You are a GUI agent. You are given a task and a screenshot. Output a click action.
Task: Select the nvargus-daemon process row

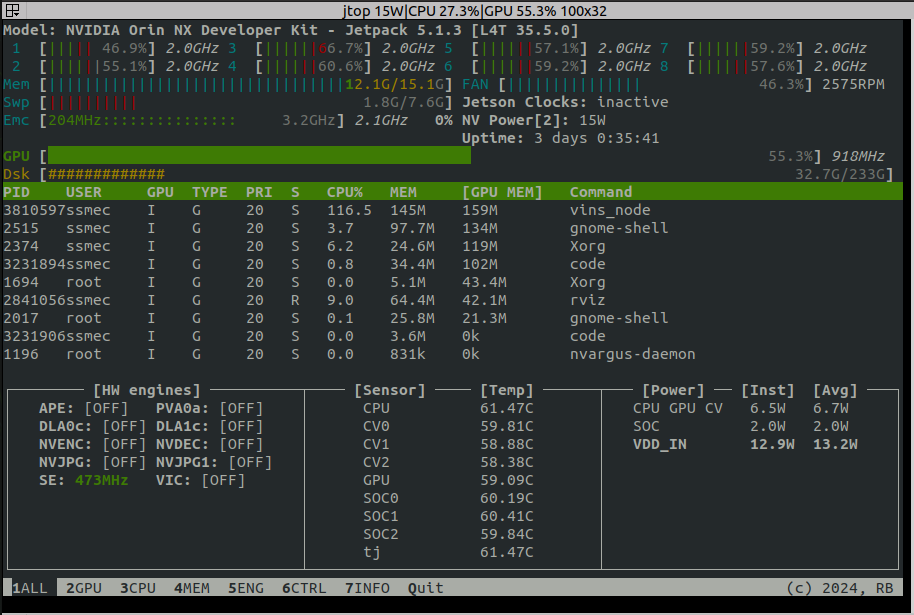point(452,354)
